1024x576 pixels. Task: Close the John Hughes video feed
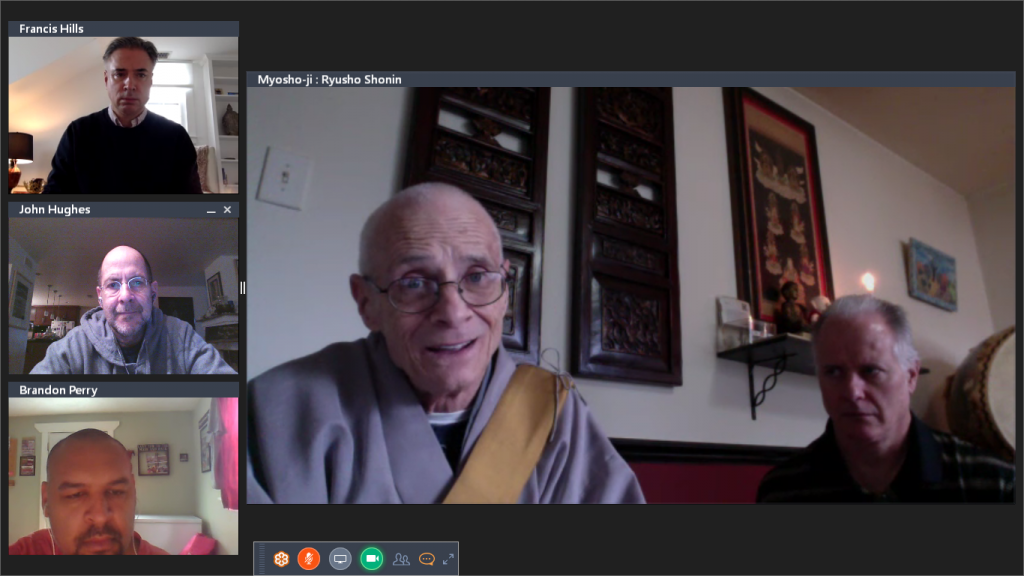tap(227, 210)
